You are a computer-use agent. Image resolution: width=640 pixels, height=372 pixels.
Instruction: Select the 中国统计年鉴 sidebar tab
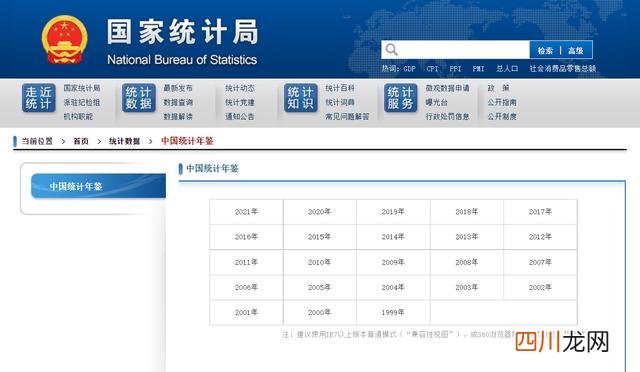pos(98,186)
